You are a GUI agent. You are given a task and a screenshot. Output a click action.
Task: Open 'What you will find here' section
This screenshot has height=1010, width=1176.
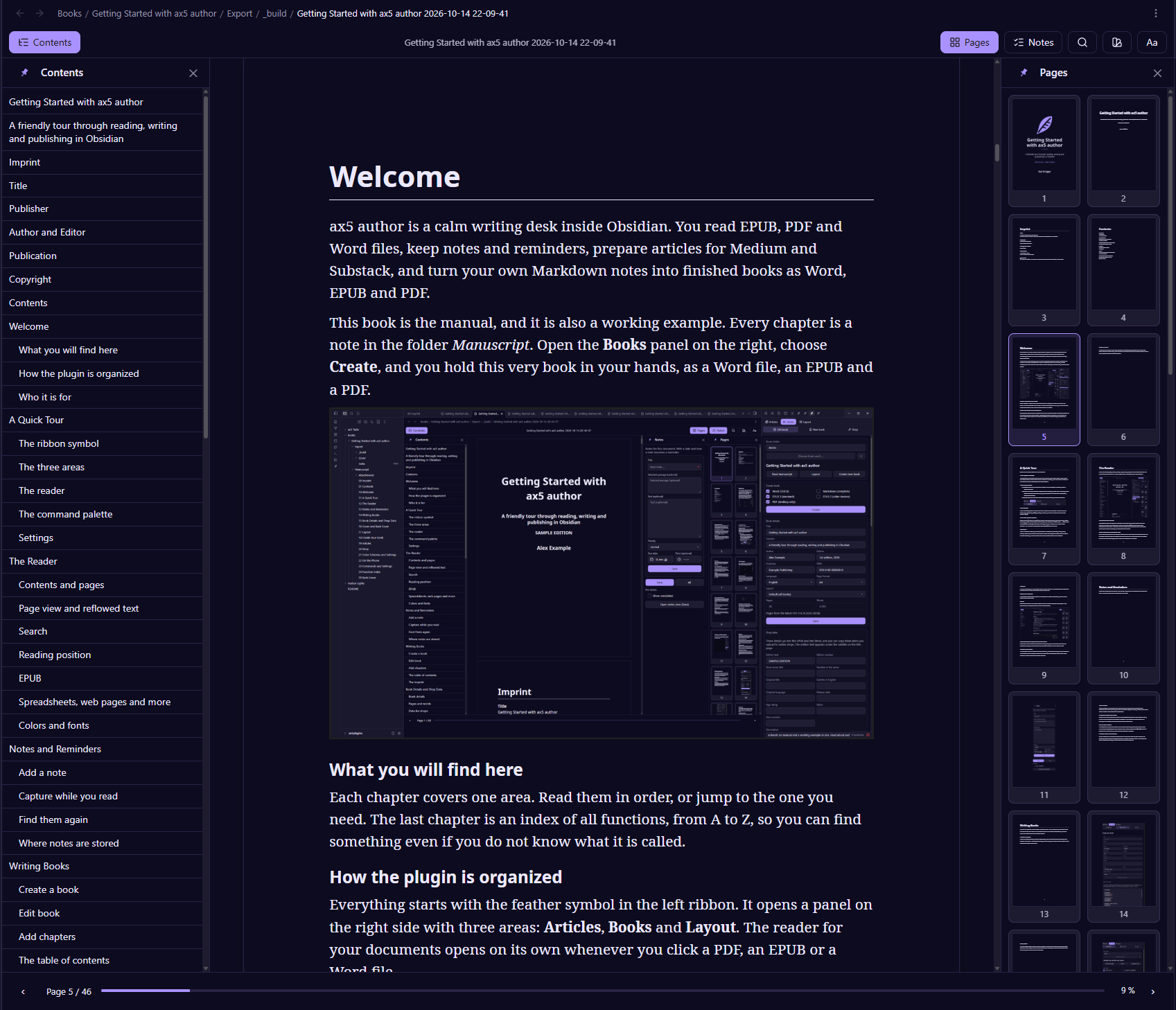pos(103,350)
